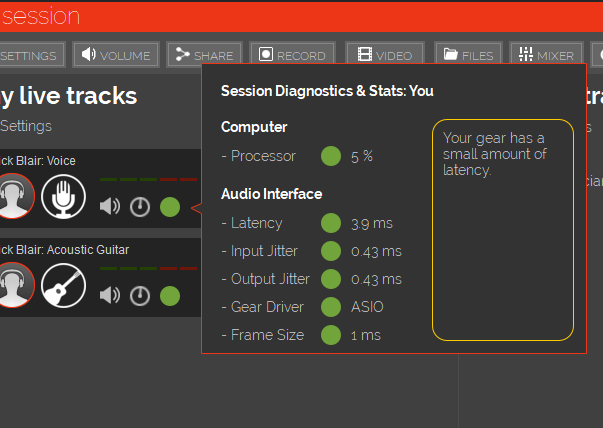603x428 pixels.
Task: Mute the Acoustic Guitar track speaker icon
Action: [110, 296]
